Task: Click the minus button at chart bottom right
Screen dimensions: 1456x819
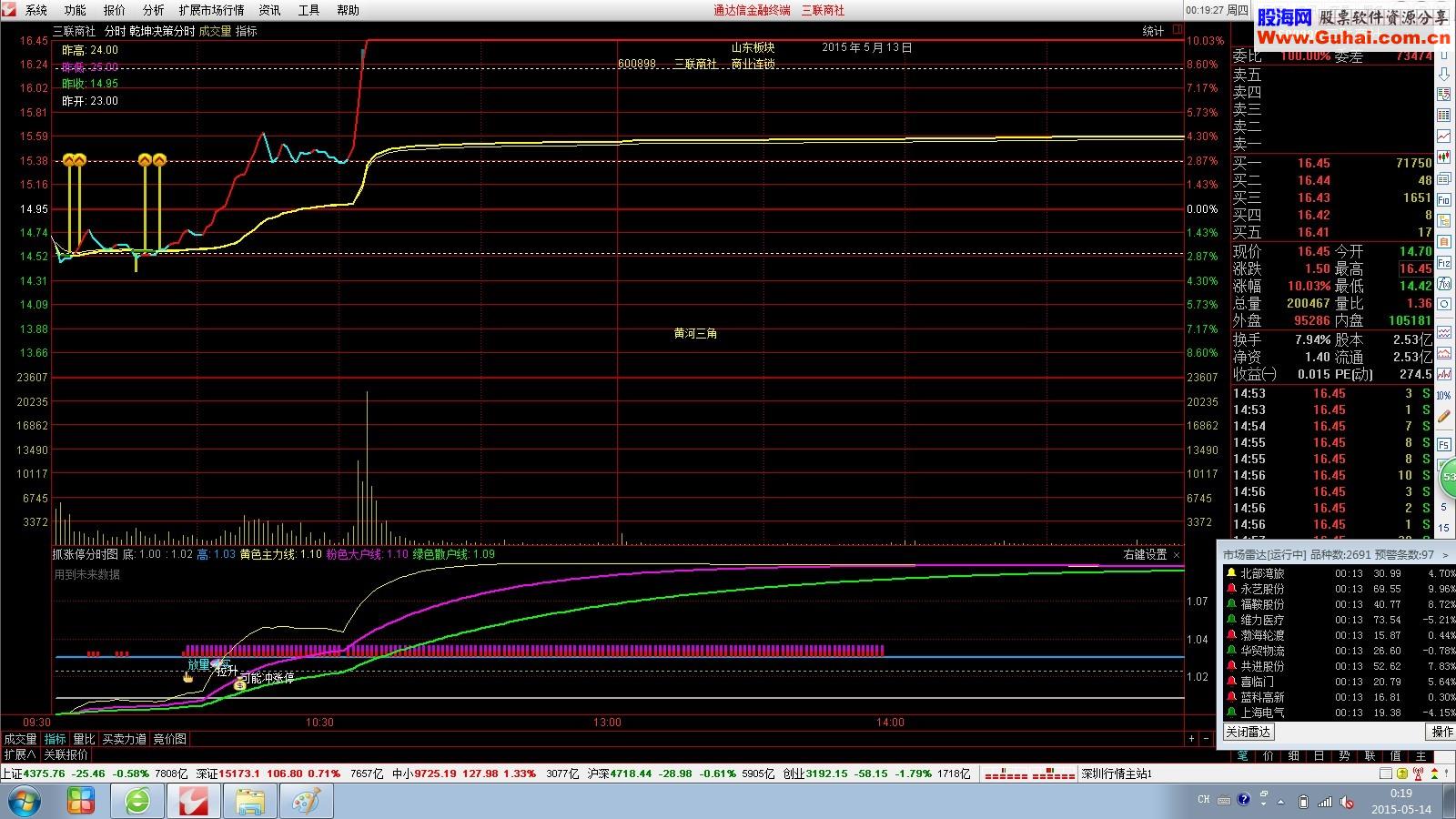Action: click(x=1208, y=739)
